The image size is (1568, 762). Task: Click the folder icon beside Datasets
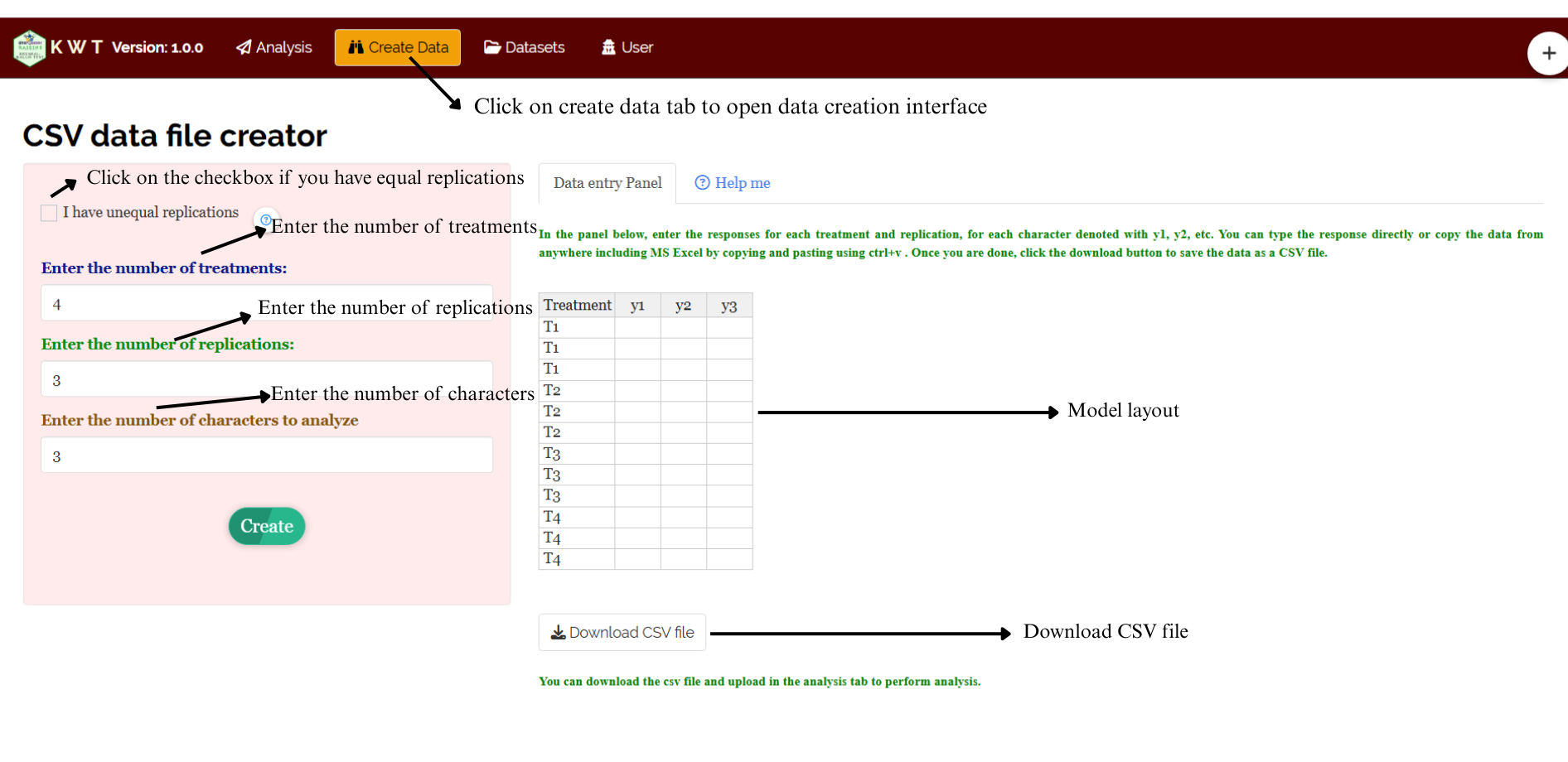492,47
